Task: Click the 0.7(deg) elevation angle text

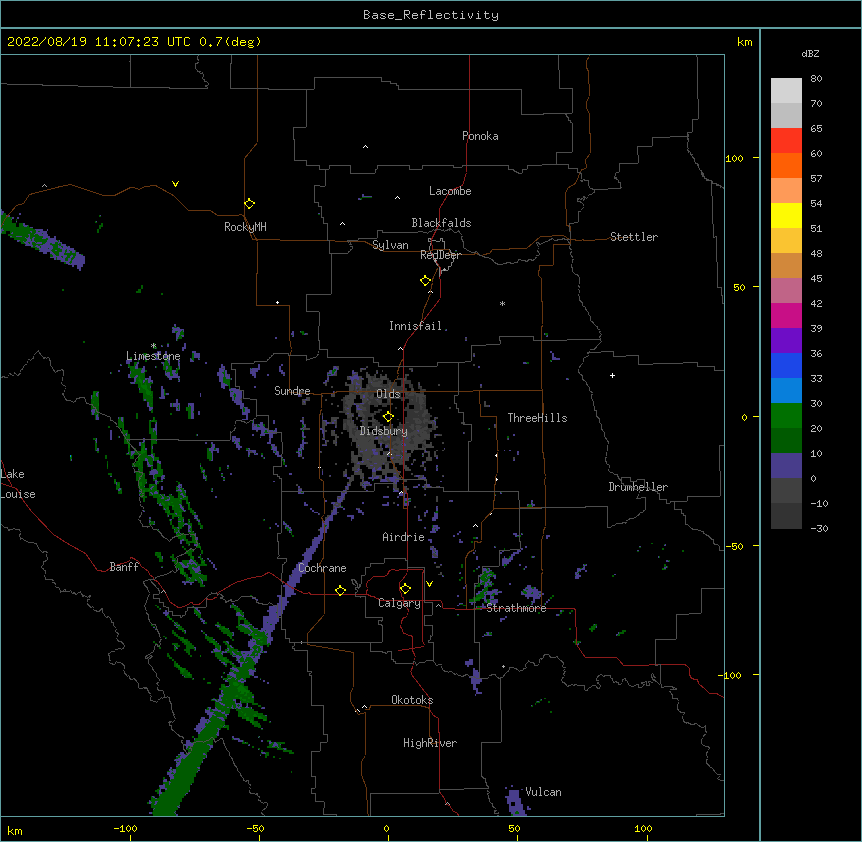Action: [230, 42]
